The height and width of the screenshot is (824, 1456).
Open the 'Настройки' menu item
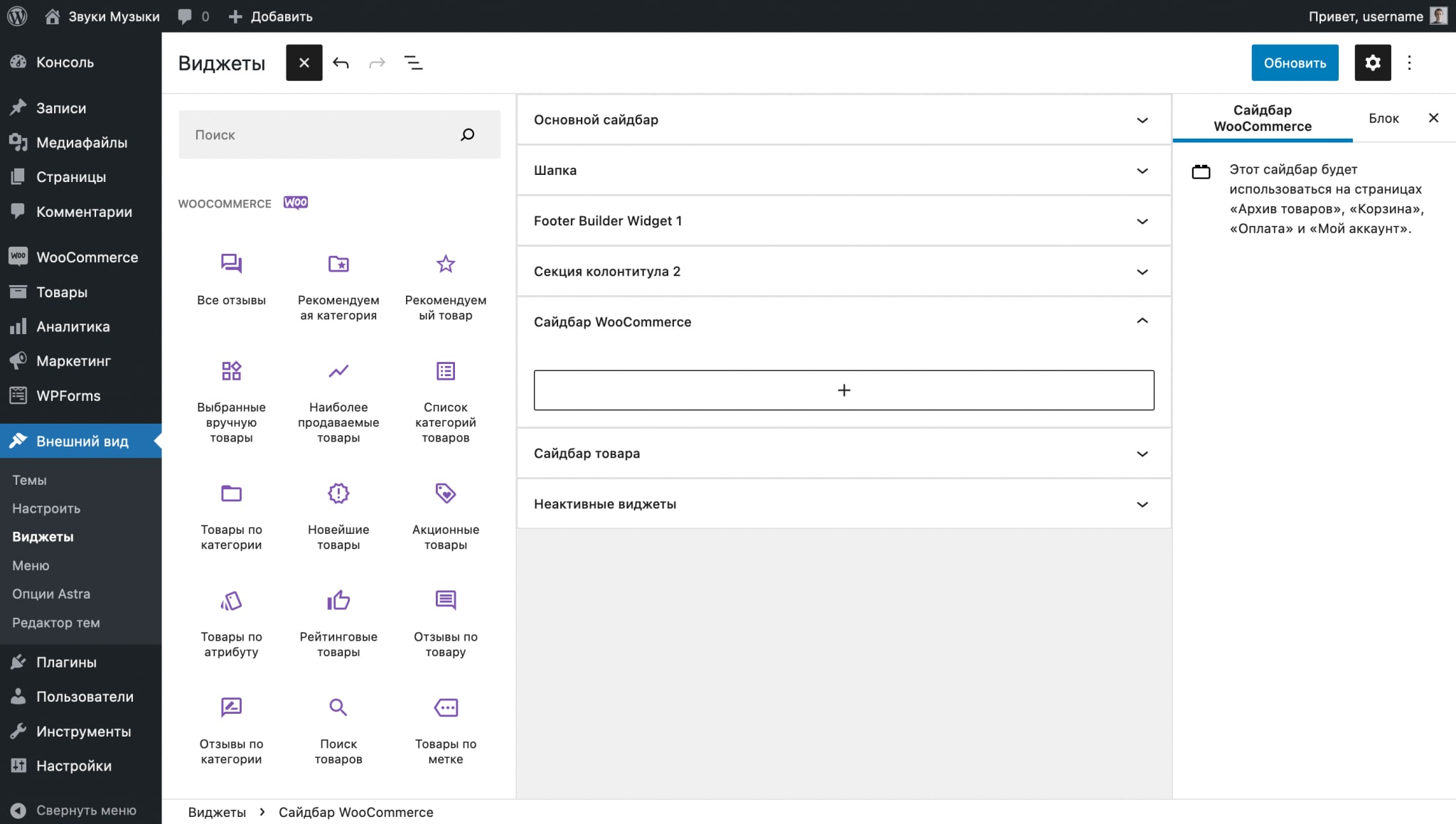pyautogui.click(x=80, y=766)
